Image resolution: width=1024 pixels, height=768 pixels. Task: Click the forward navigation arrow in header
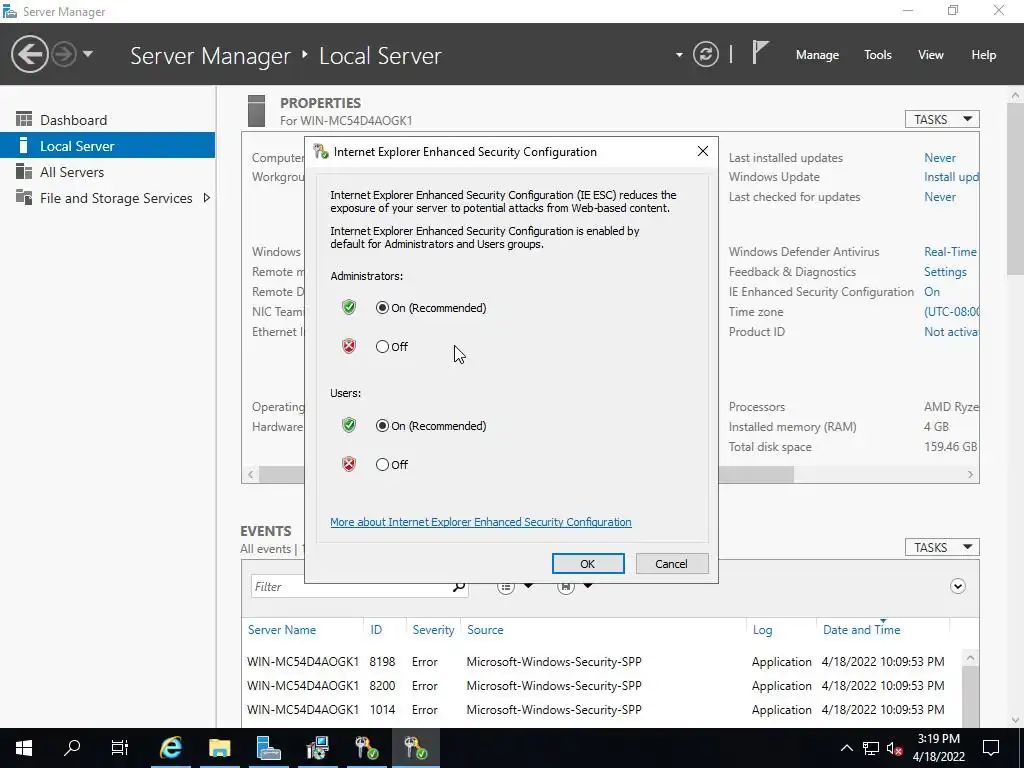pos(64,54)
